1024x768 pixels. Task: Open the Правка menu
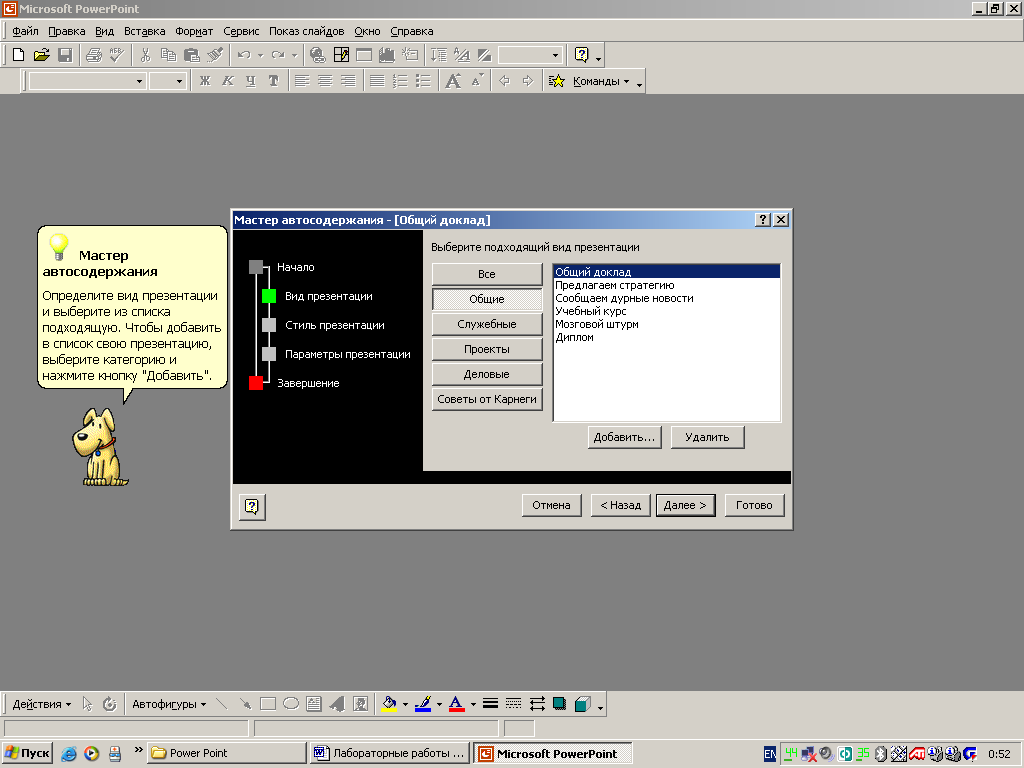click(67, 31)
